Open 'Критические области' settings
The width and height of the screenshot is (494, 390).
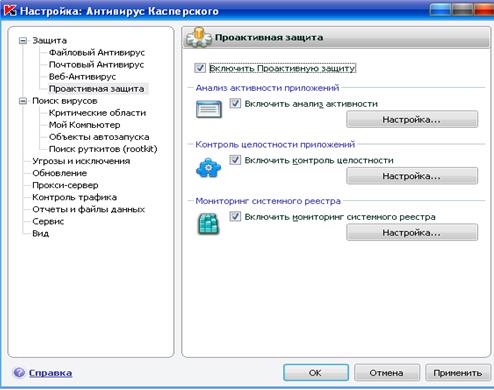coord(97,113)
